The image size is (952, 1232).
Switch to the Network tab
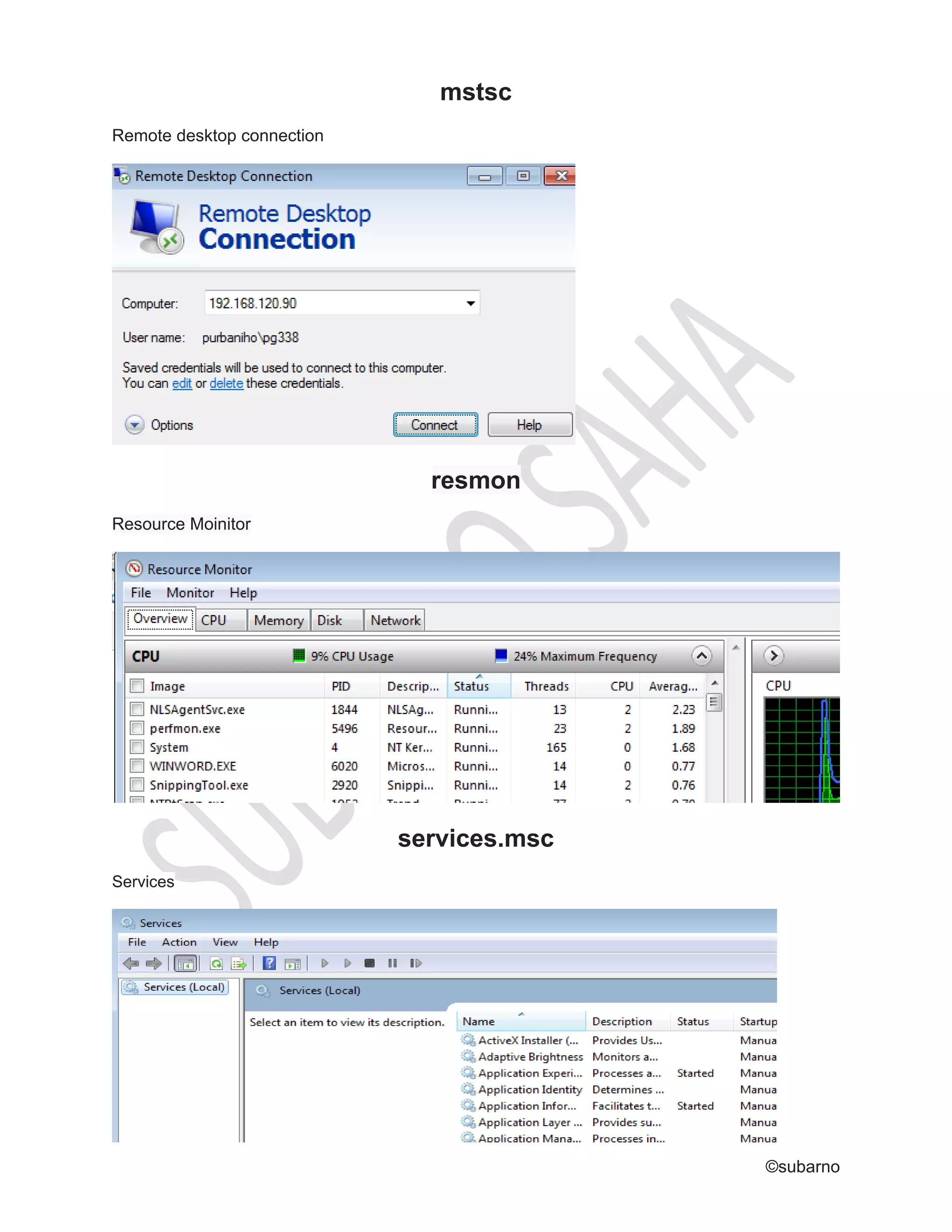tap(395, 620)
